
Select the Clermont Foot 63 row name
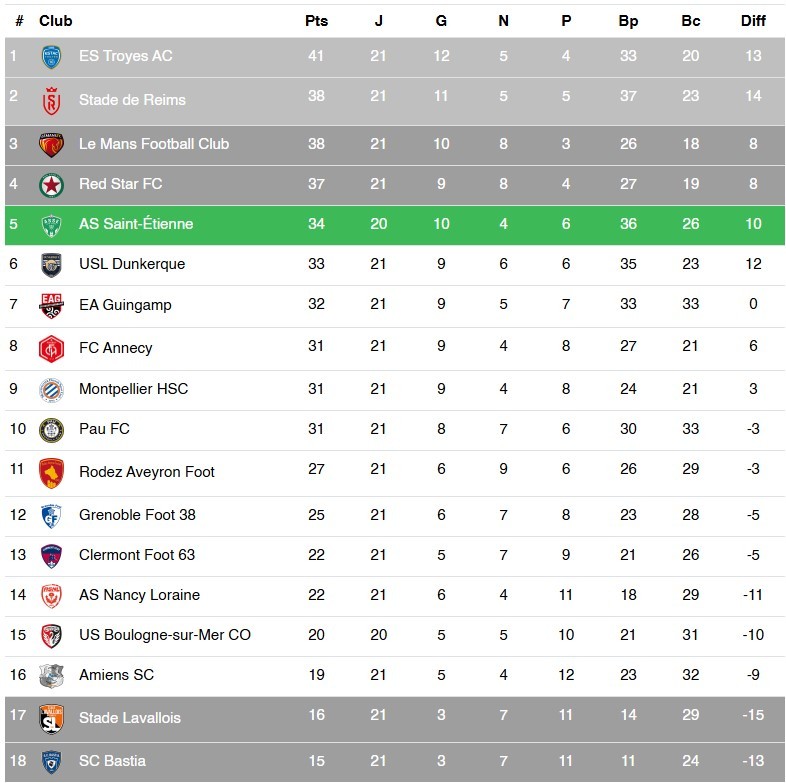[137, 555]
